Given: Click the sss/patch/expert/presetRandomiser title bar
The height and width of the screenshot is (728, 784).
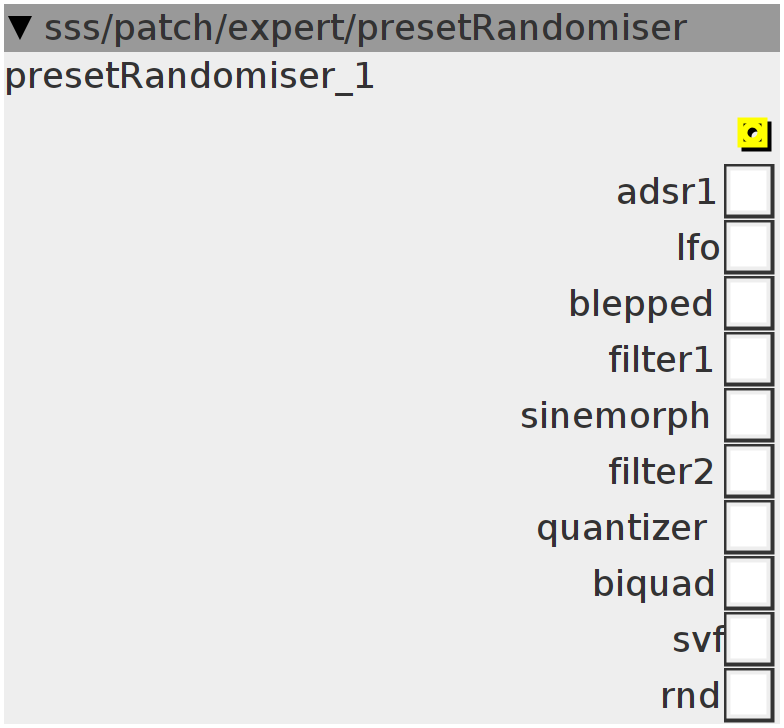Looking at the screenshot, I should pyautogui.click(x=392, y=28).
